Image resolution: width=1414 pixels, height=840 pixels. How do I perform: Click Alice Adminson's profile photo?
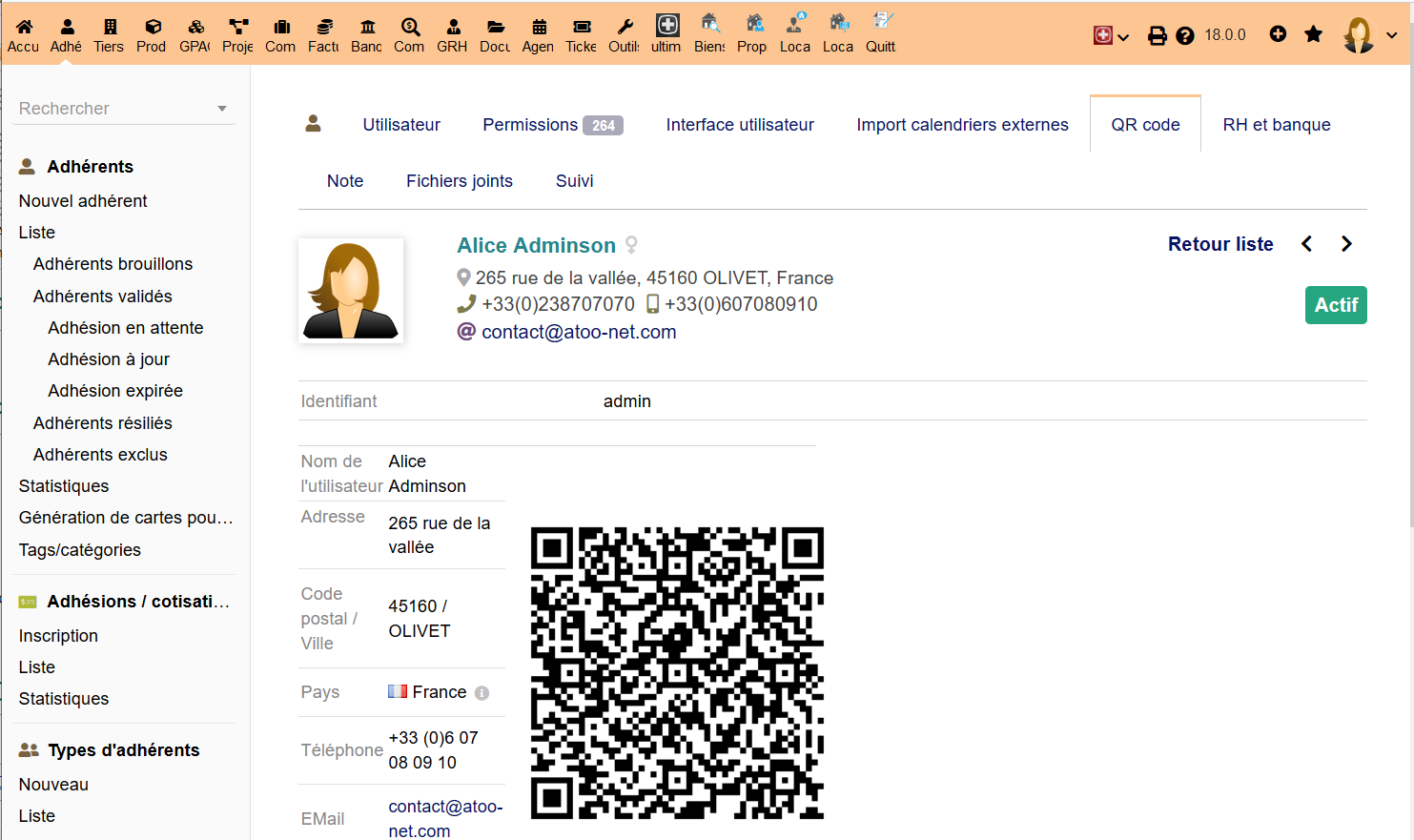click(x=351, y=291)
